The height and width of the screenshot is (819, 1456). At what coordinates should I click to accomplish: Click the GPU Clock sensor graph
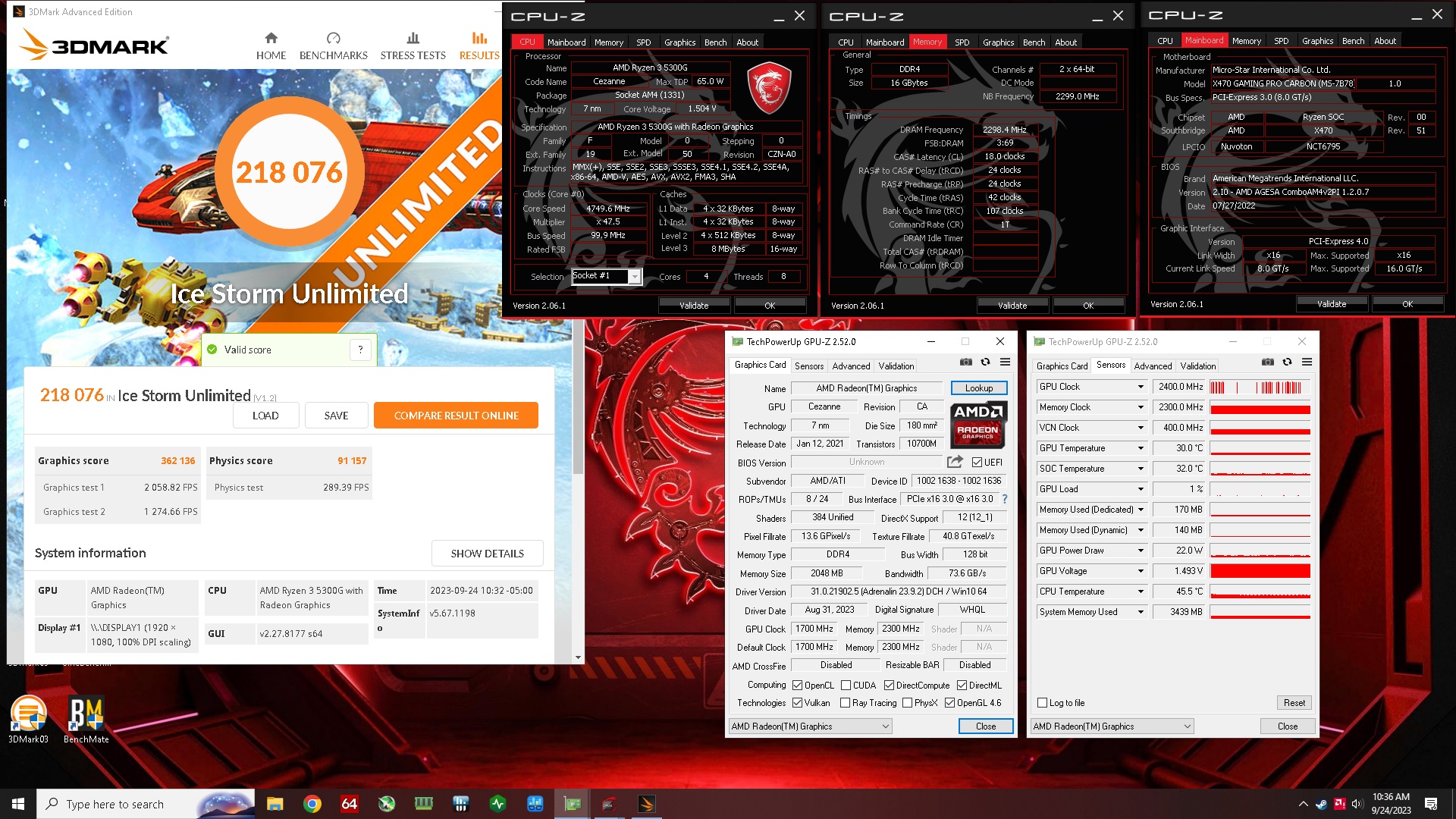point(1260,387)
